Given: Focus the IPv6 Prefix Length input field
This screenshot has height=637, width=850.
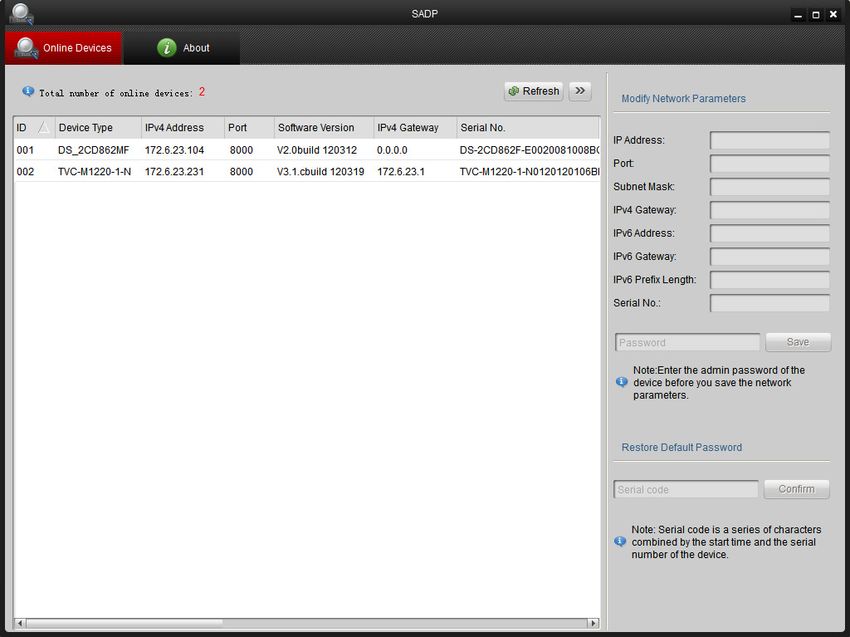Looking at the screenshot, I should tap(769, 280).
